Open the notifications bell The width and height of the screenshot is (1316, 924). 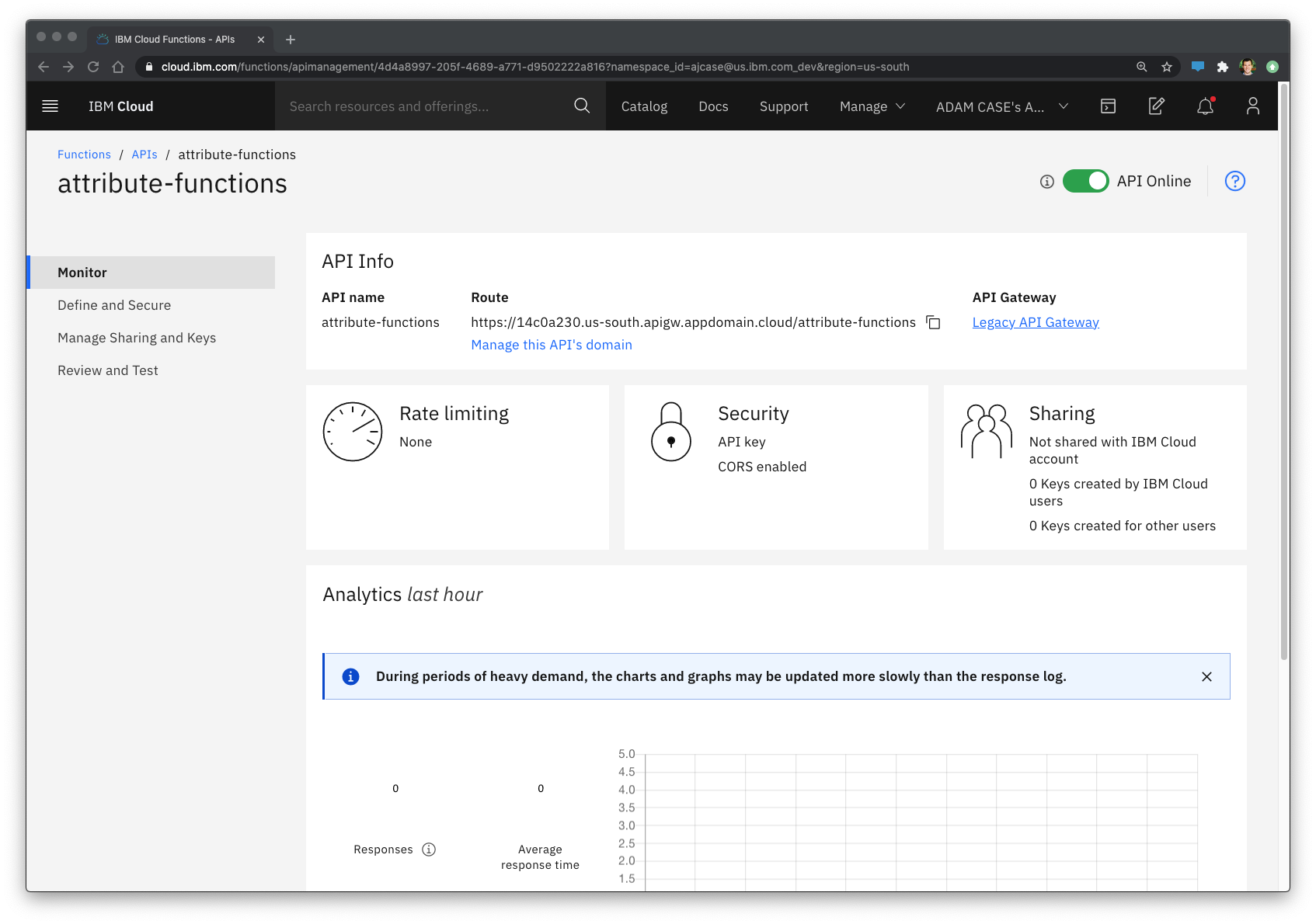[x=1206, y=106]
